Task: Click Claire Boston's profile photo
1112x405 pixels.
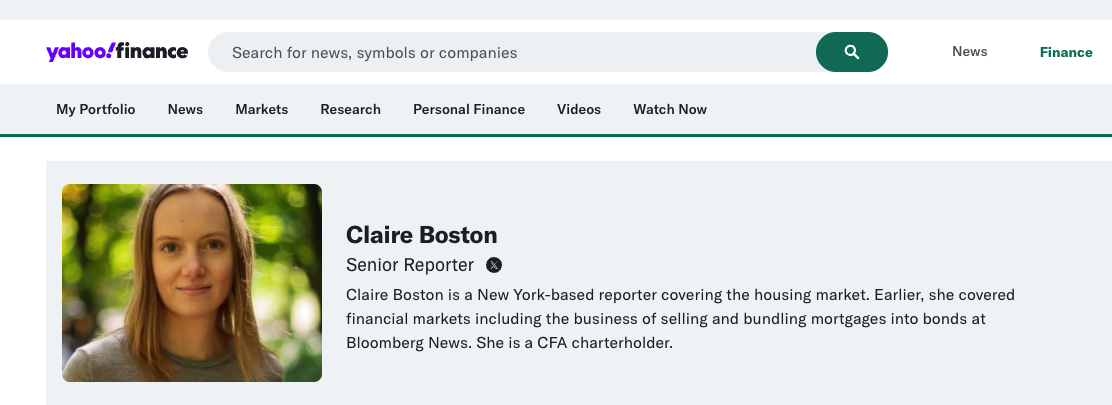Action: tap(192, 283)
